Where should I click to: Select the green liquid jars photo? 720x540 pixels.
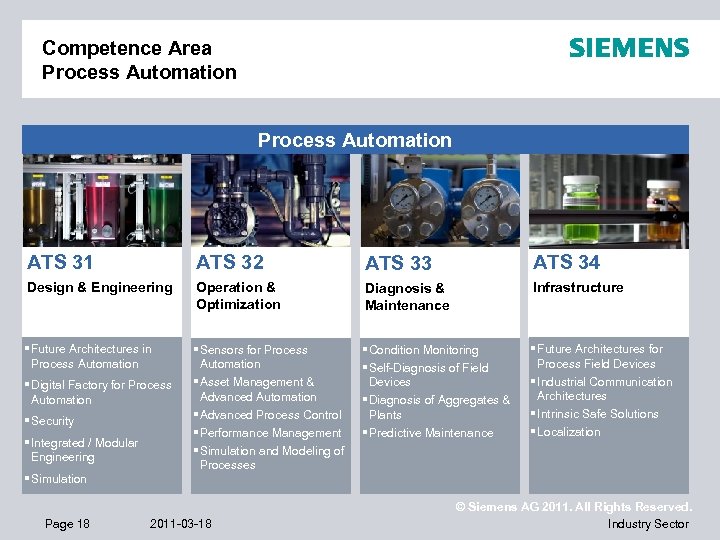(x=609, y=201)
